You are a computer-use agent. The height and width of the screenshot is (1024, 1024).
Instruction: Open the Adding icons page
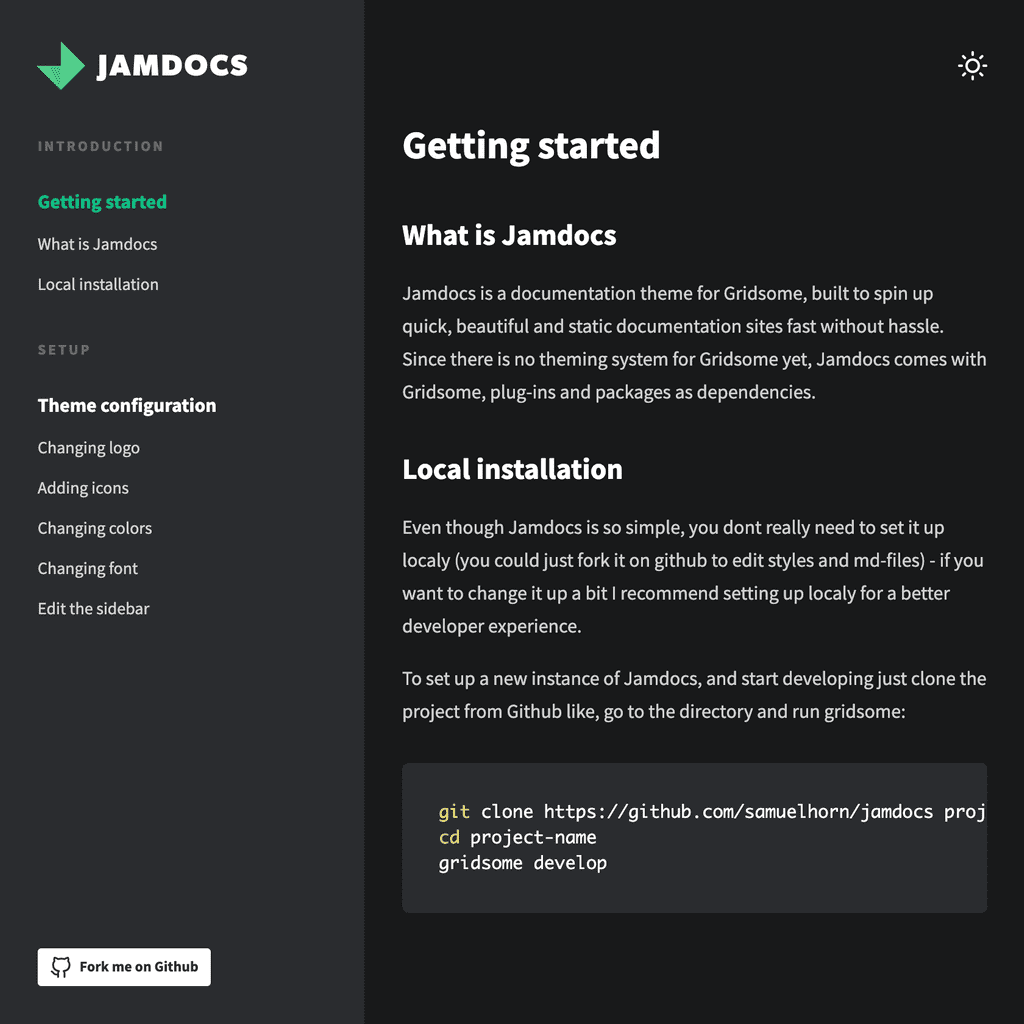tap(83, 487)
